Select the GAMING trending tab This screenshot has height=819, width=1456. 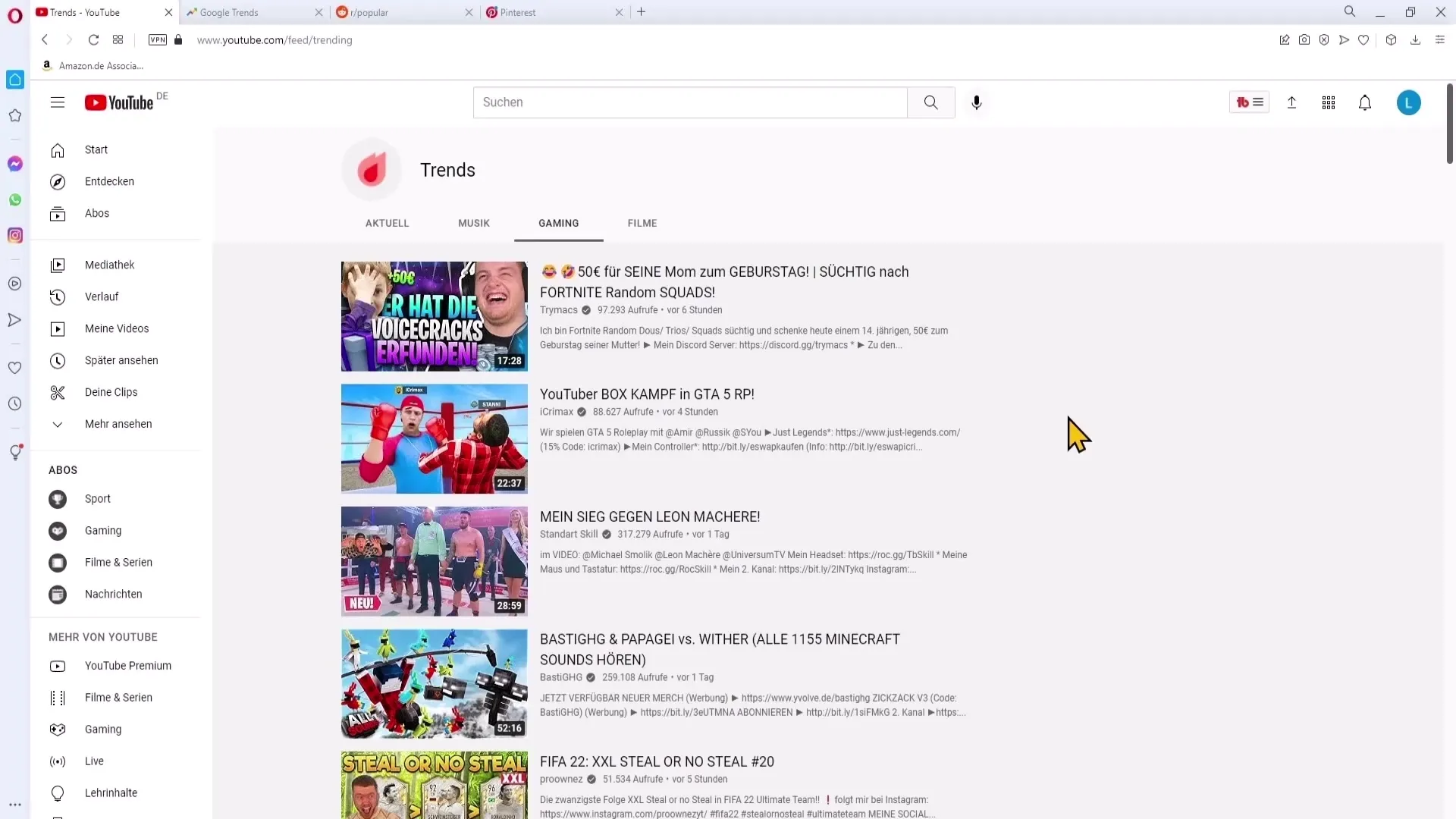click(559, 223)
